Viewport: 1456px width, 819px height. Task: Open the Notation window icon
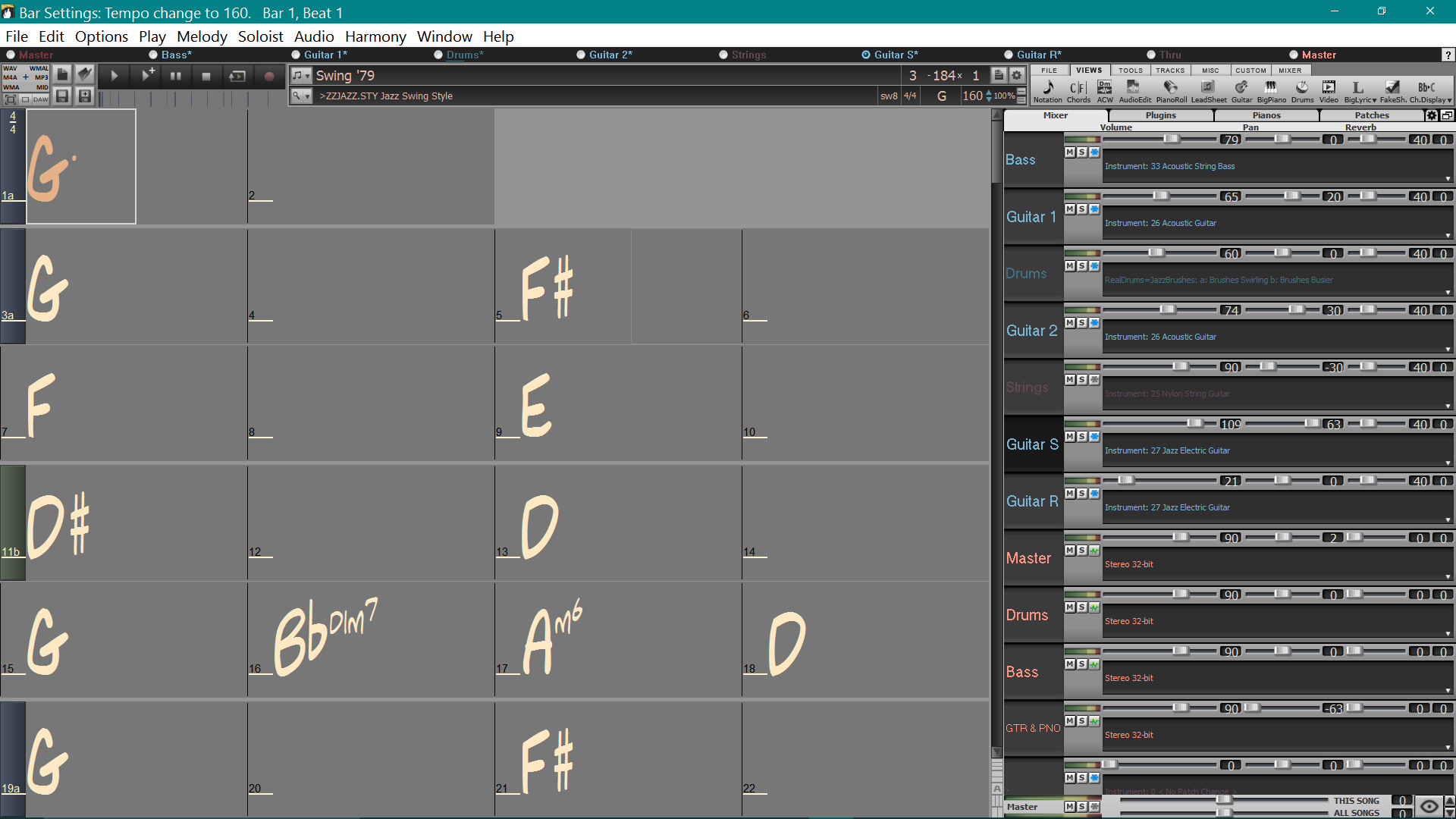1048,91
